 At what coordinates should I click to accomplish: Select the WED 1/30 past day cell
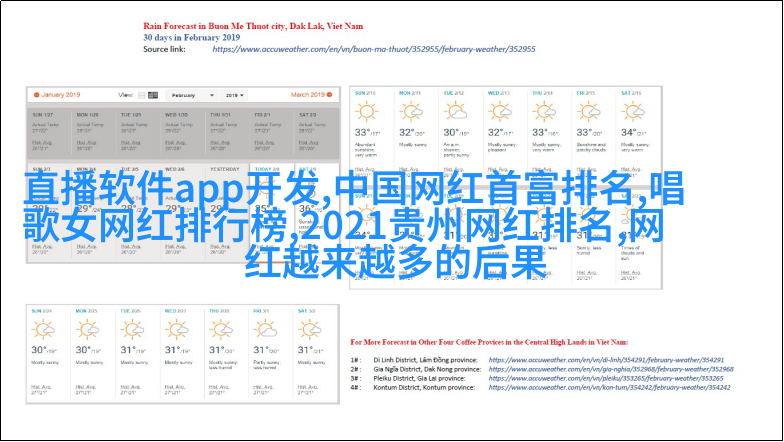(x=182, y=133)
